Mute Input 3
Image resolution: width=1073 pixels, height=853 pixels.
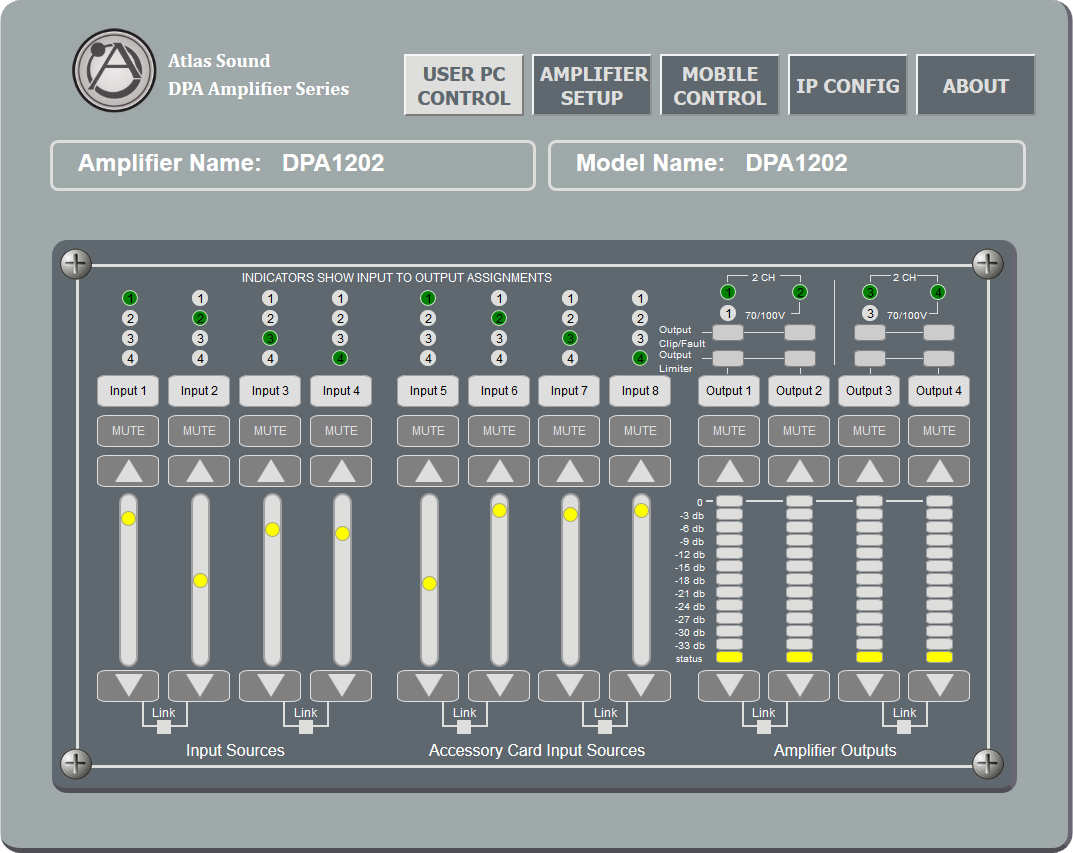(270, 431)
